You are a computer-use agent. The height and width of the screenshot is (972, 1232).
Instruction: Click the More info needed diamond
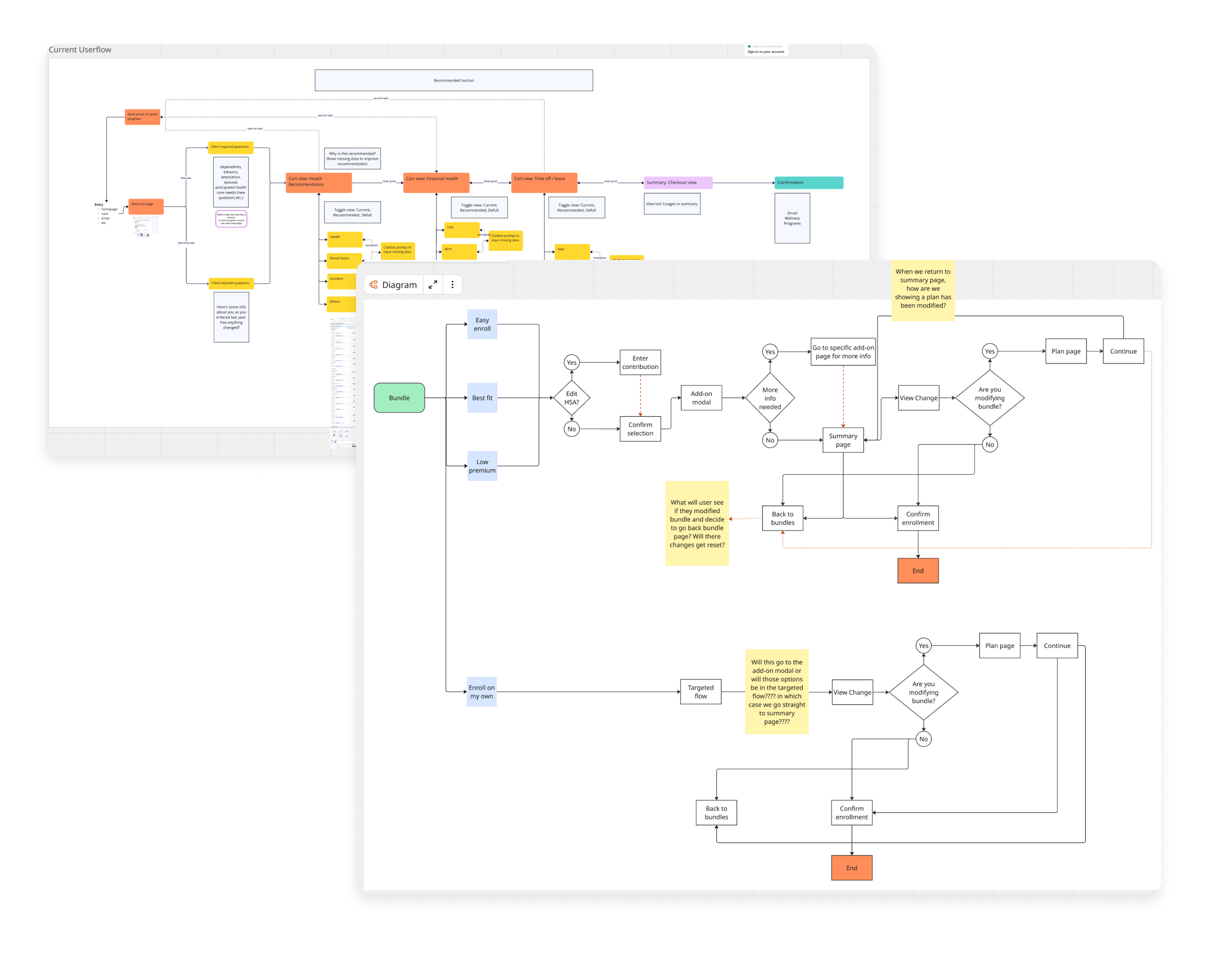click(x=770, y=398)
